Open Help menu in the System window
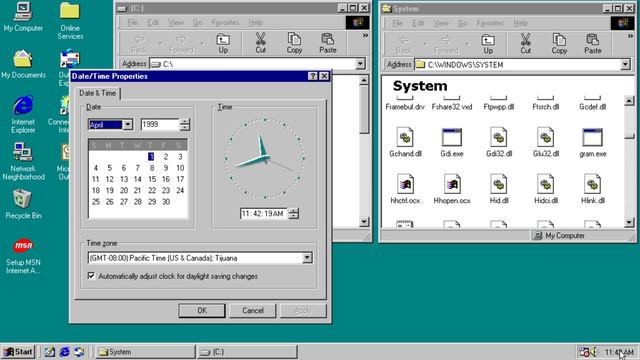640x360 pixels. tap(520, 23)
